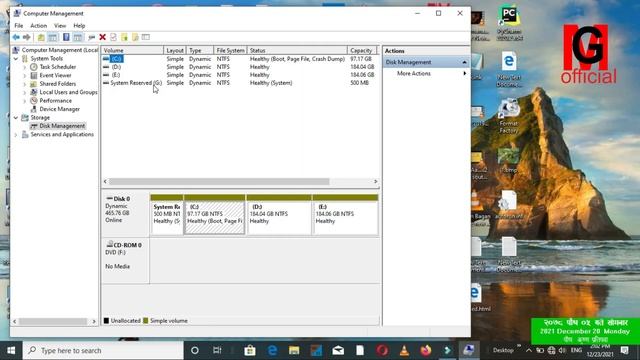
Task: Click the folder search toolbar icon
Action: [x=135, y=38]
